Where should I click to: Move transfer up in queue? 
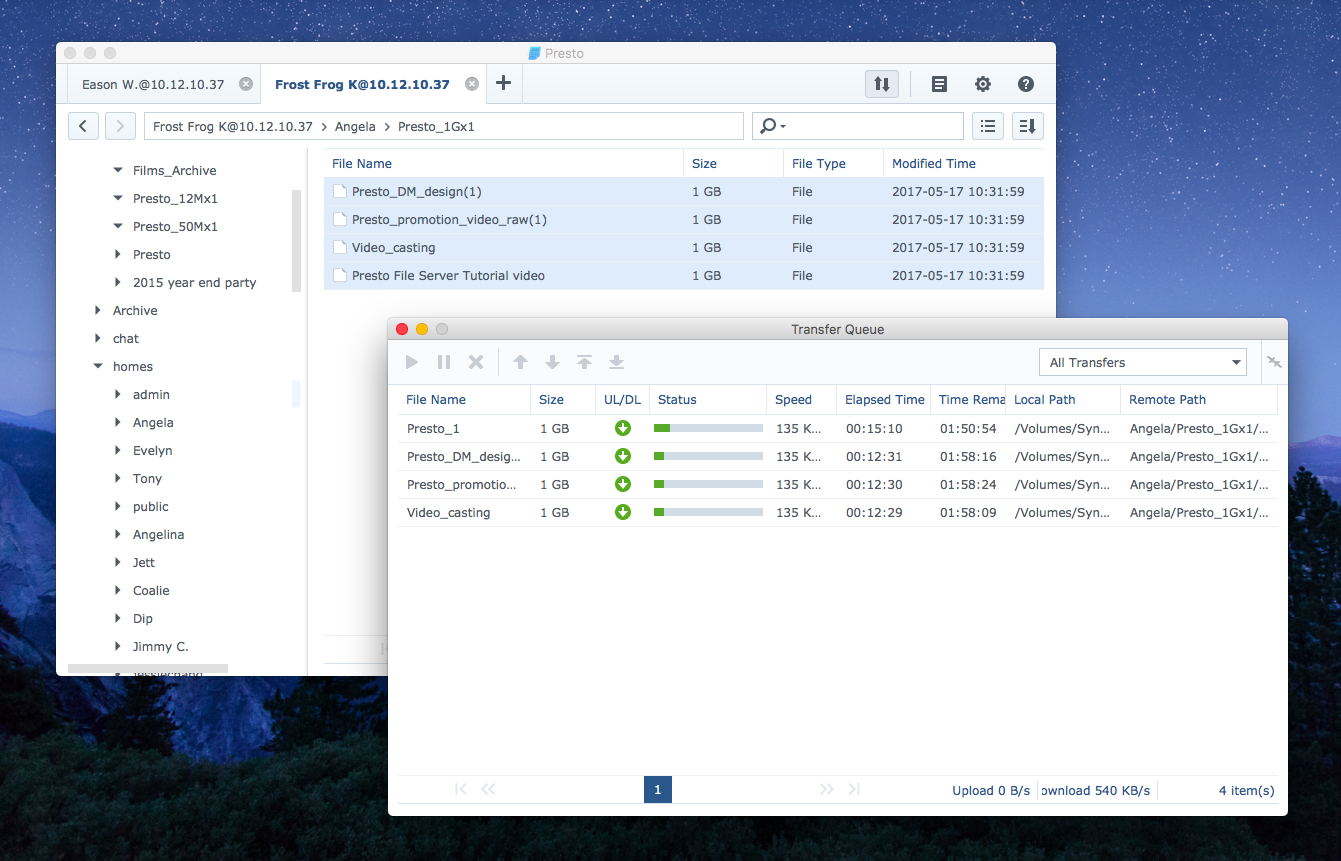520,362
